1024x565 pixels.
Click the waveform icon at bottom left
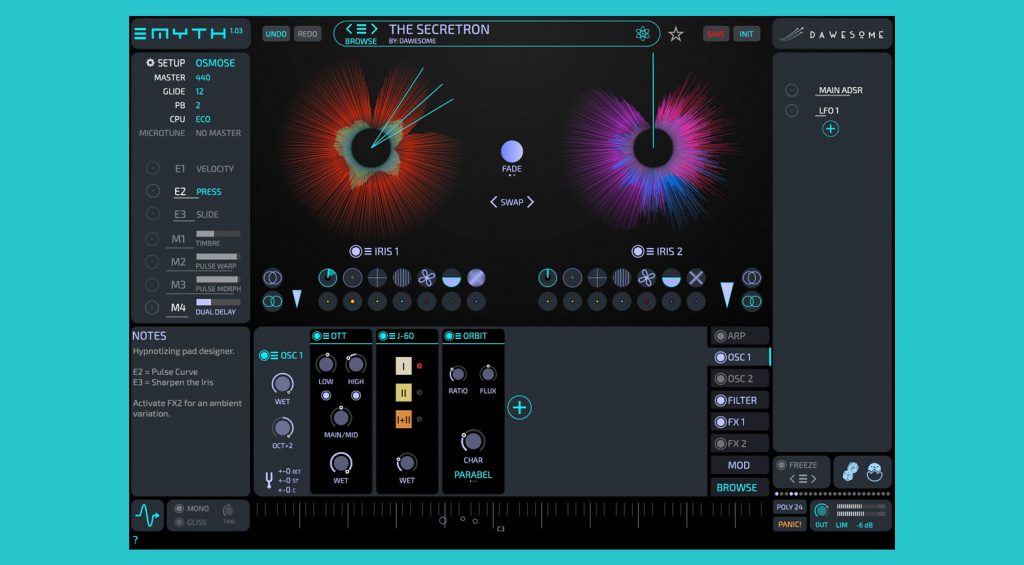147,516
